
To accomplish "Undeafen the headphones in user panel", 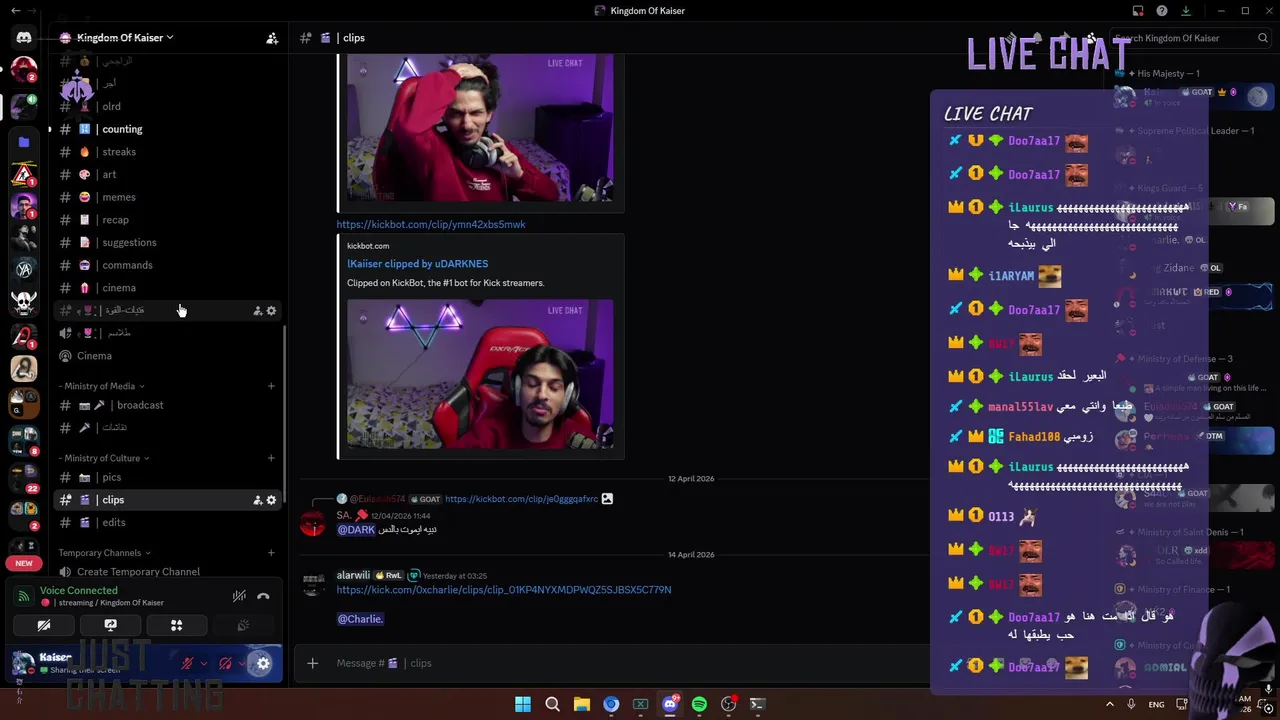I will pyautogui.click(x=225, y=663).
